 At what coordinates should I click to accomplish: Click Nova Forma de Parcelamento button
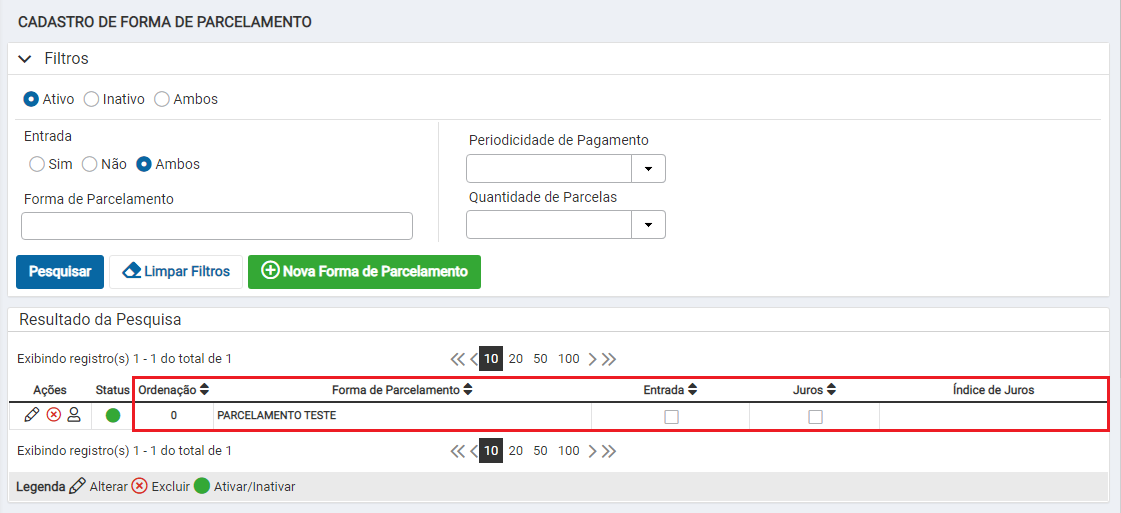click(365, 272)
